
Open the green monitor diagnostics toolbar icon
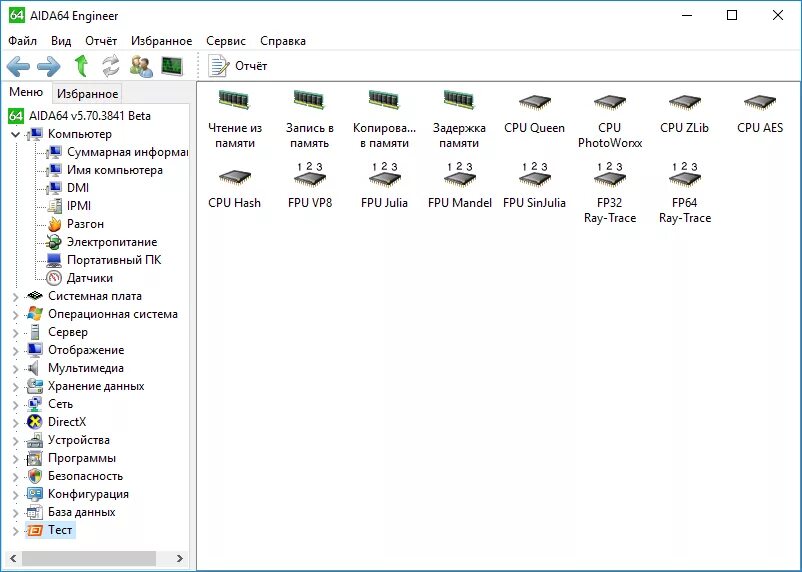(x=172, y=66)
